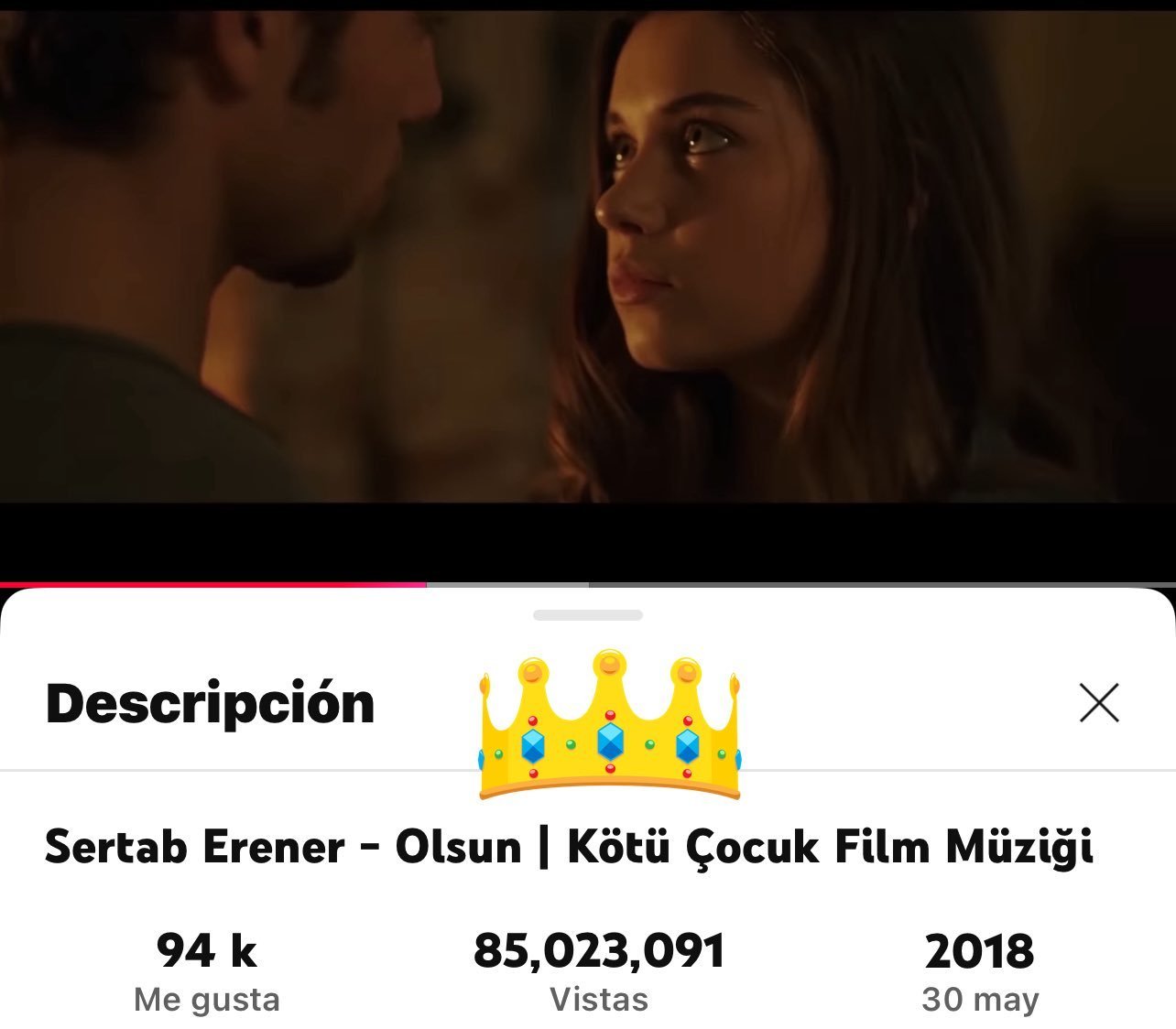Tap the 2018 year value
The image size is (1176, 1029).
pos(980,951)
